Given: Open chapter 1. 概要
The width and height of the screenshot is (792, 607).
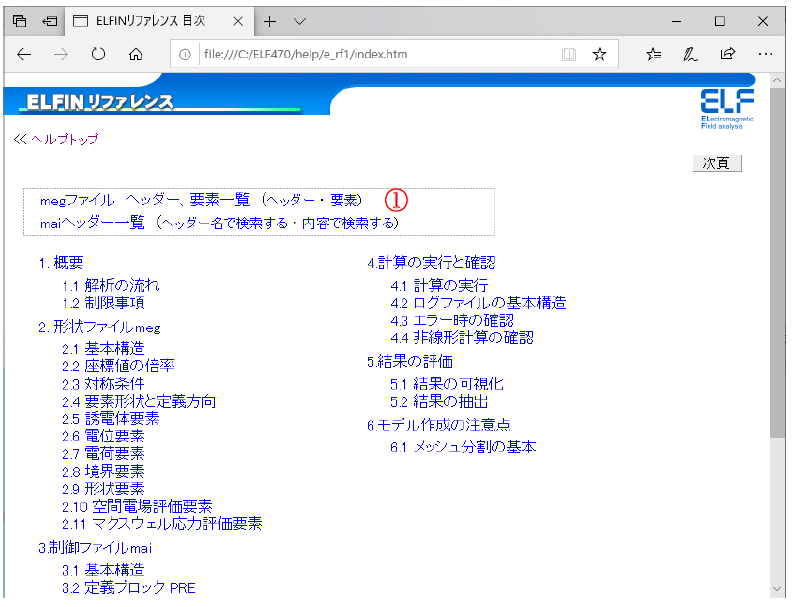Looking at the screenshot, I should tap(61, 263).
